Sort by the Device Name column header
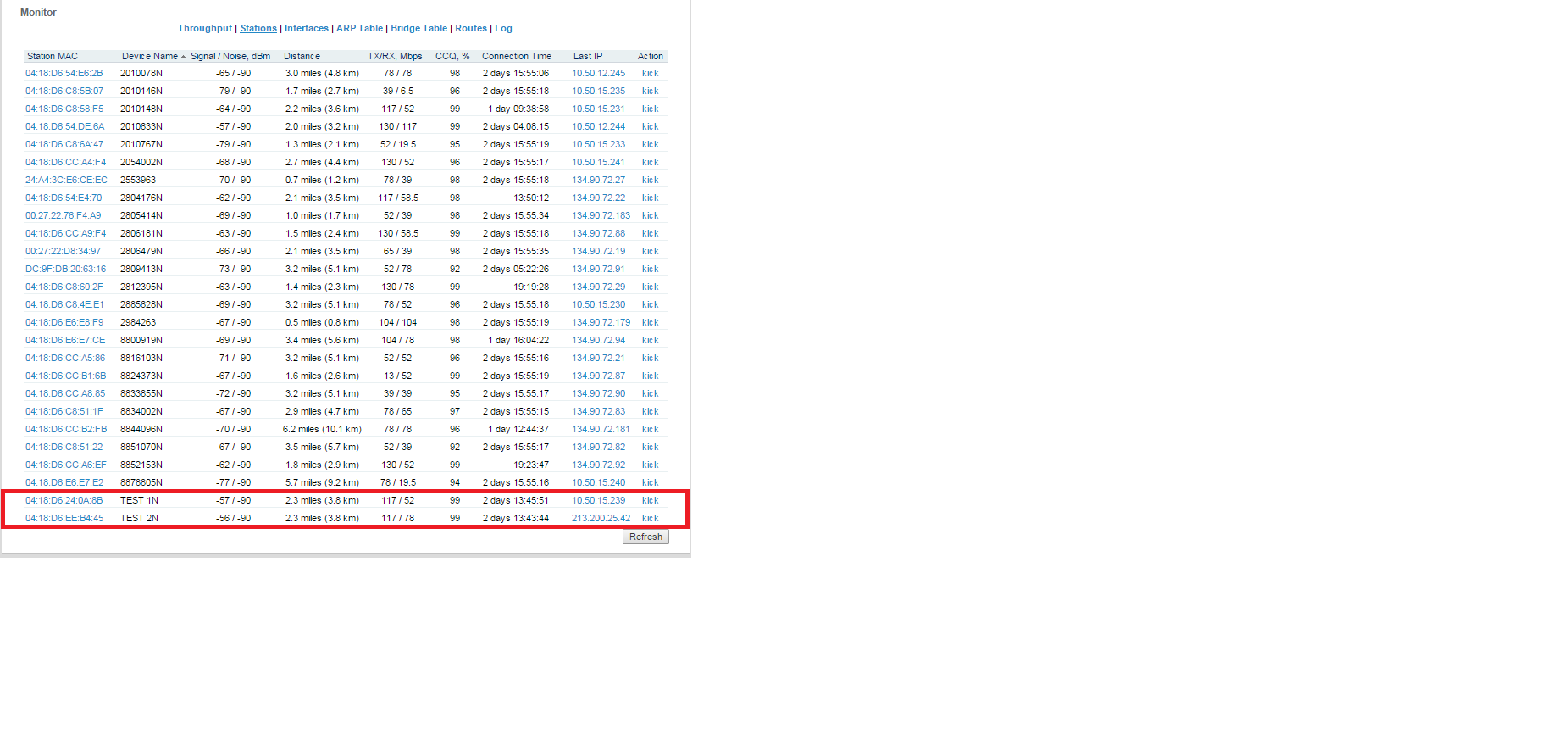Screen dimensions: 1568x729 pos(150,56)
